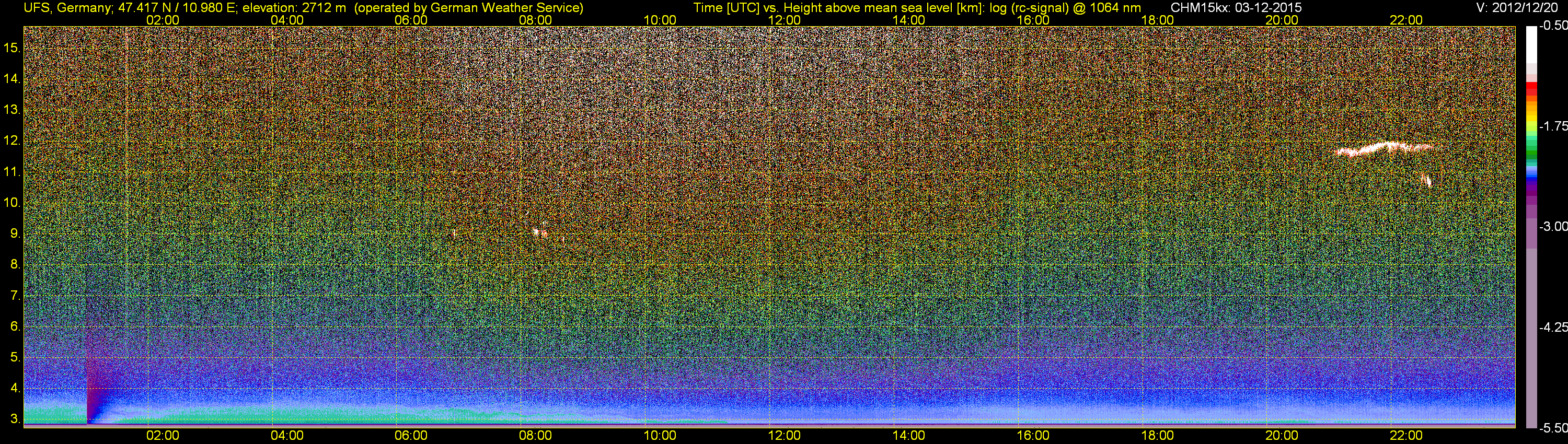Click the 14 km height axis label
The image size is (1568, 444).
(x=11, y=79)
